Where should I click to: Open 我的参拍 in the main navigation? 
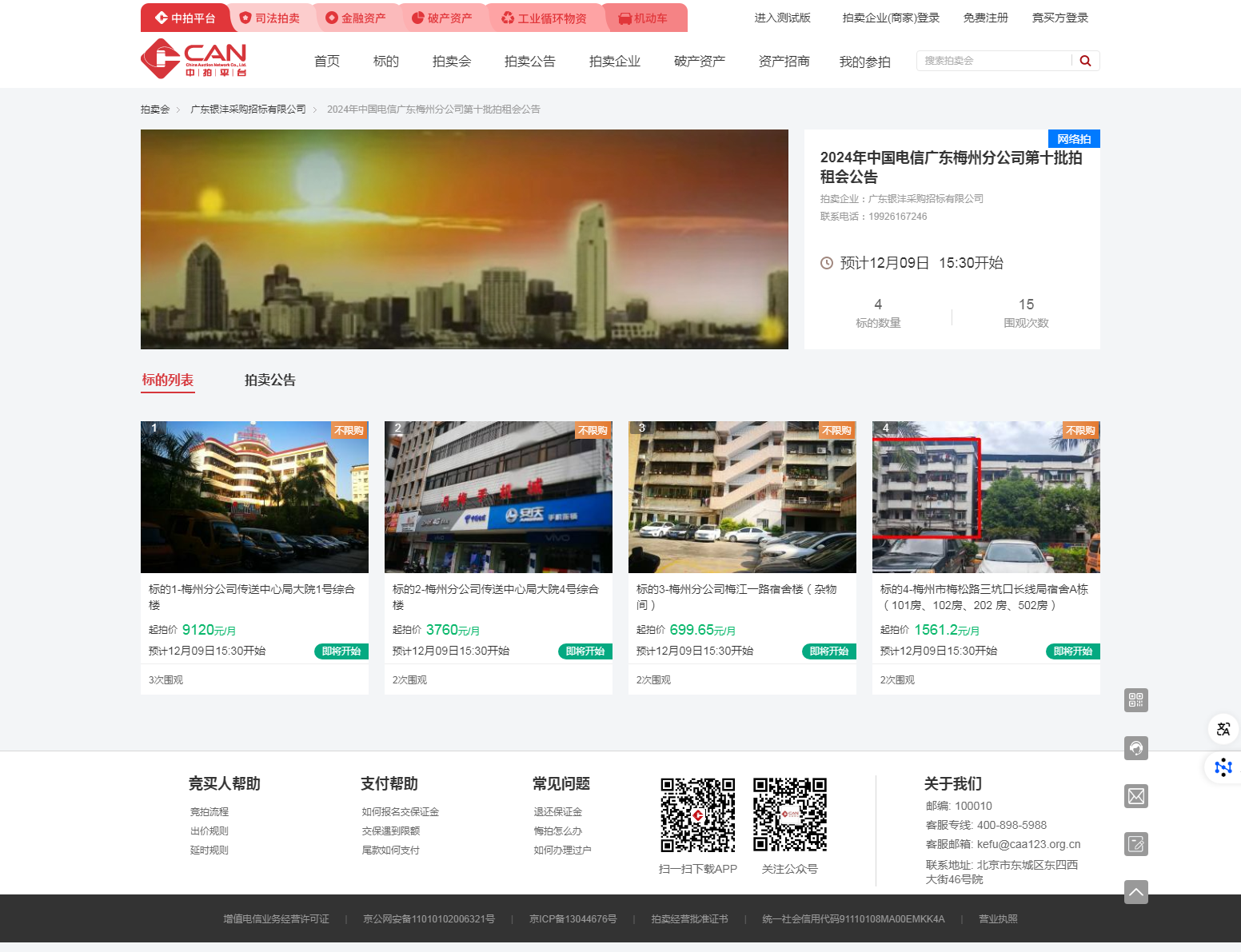click(x=865, y=62)
